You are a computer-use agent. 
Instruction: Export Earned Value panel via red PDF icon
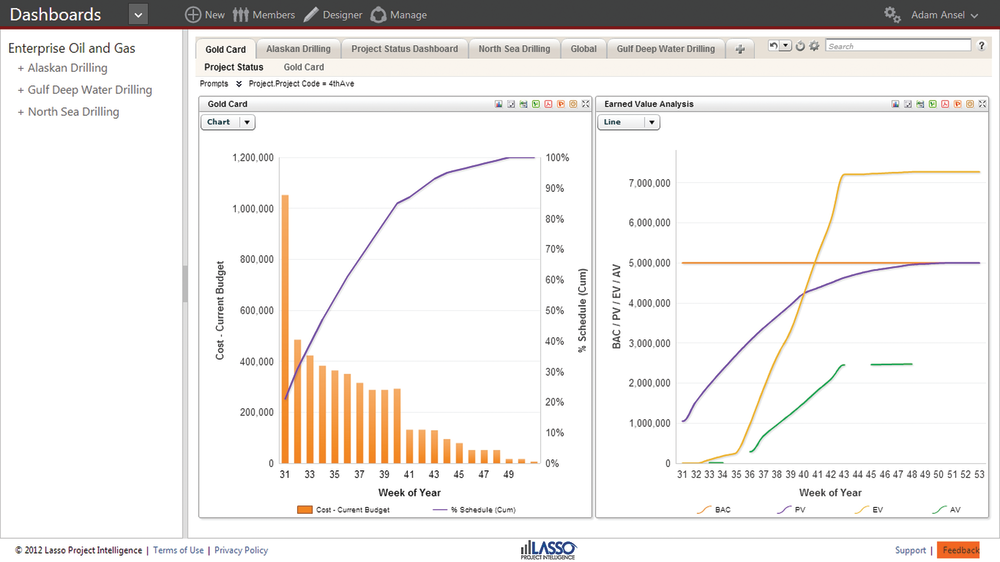(x=945, y=104)
